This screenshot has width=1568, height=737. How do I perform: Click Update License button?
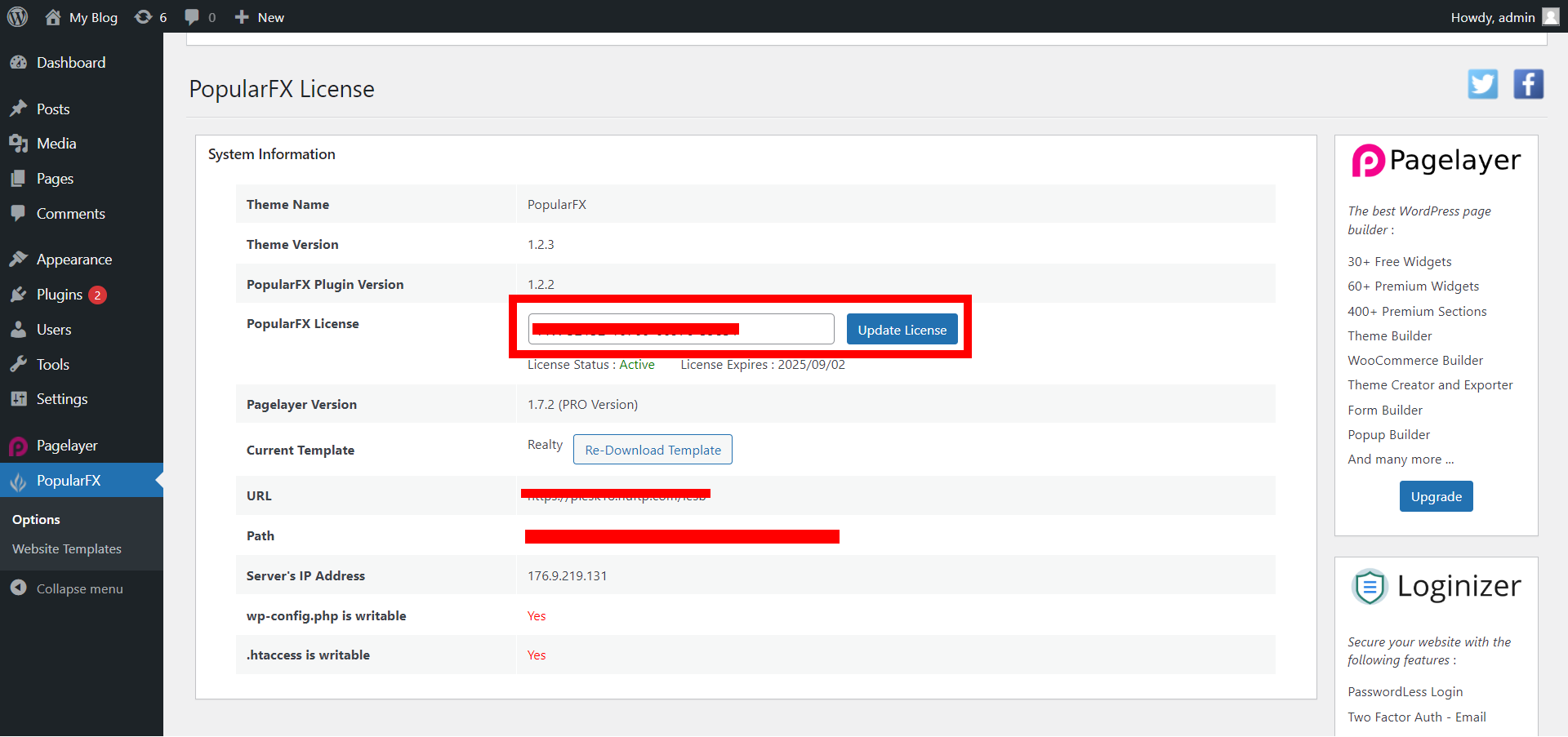(x=902, y=330)
